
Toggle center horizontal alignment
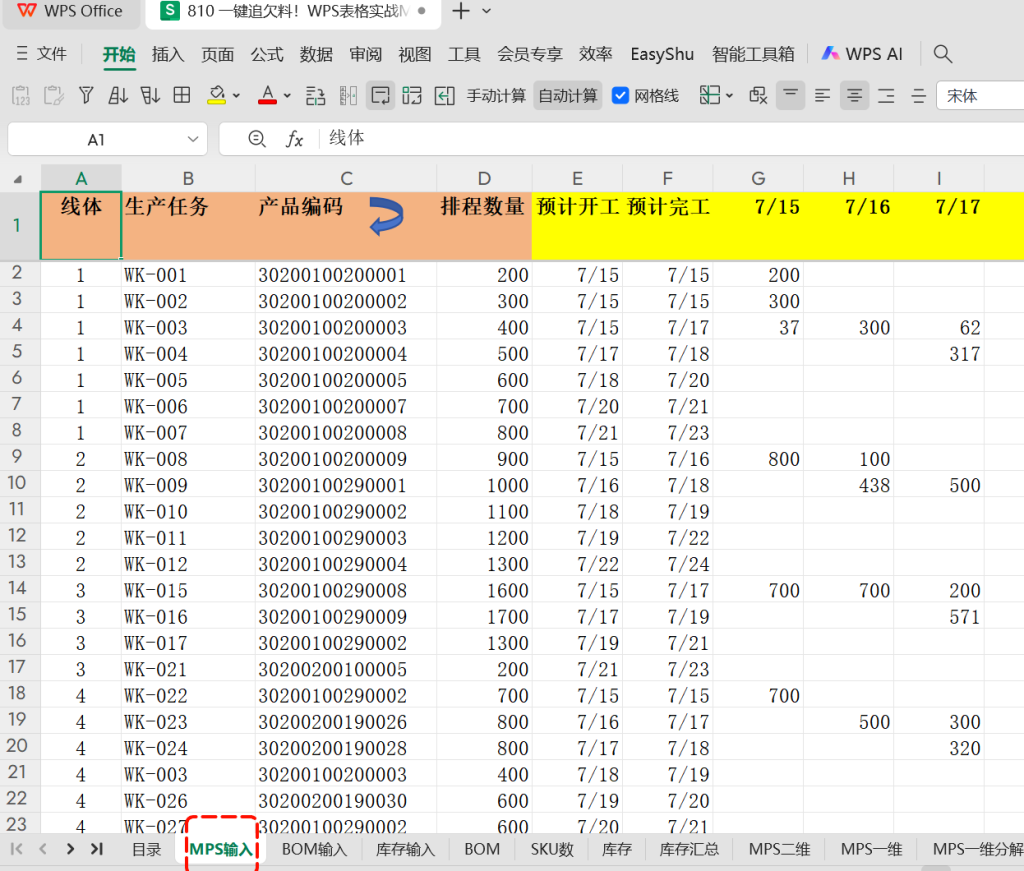(x=854, y=96)
